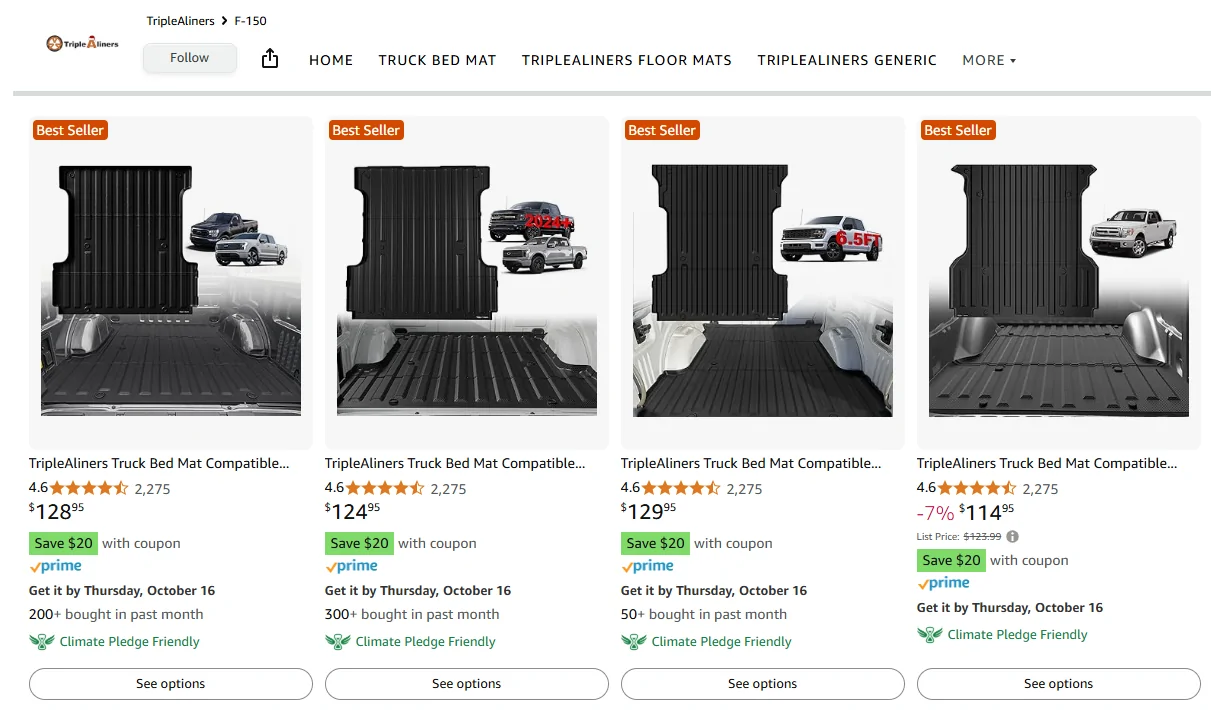1211x710 pixels.
Task: Click the share icon beside Follow
Action: pos(269,60)
